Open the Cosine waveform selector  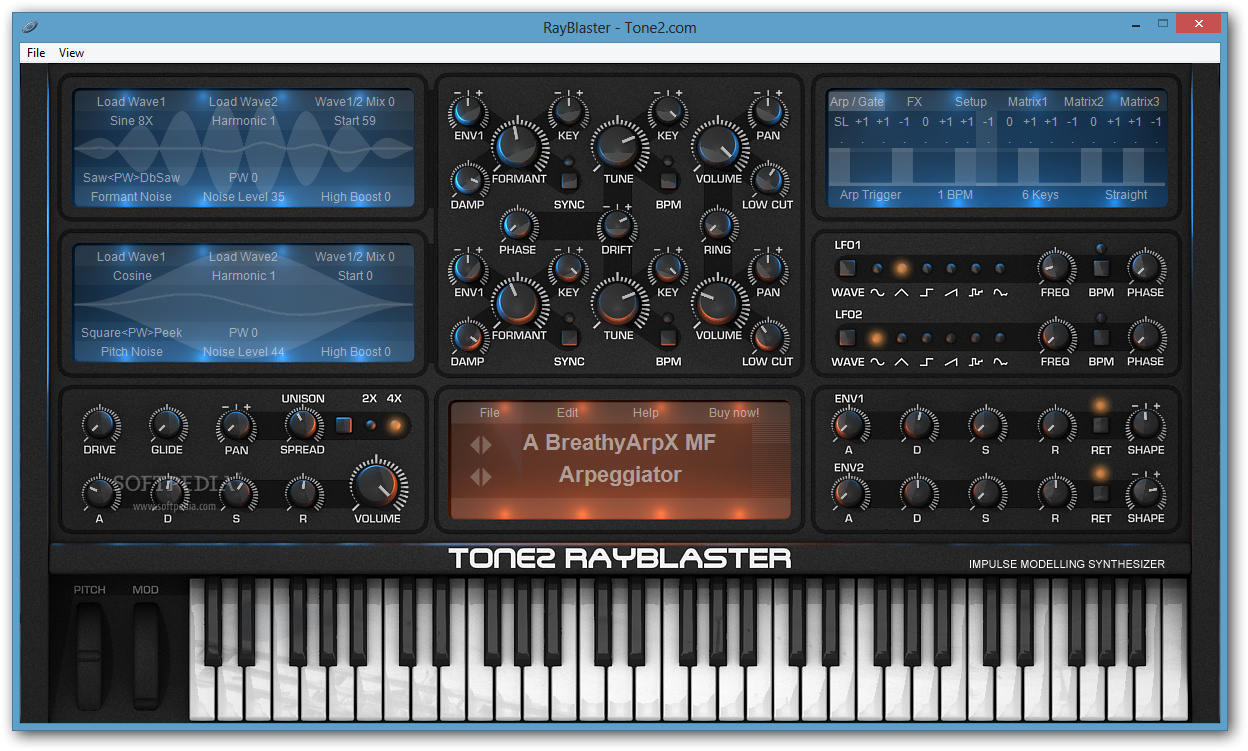(x=132, y=276)
